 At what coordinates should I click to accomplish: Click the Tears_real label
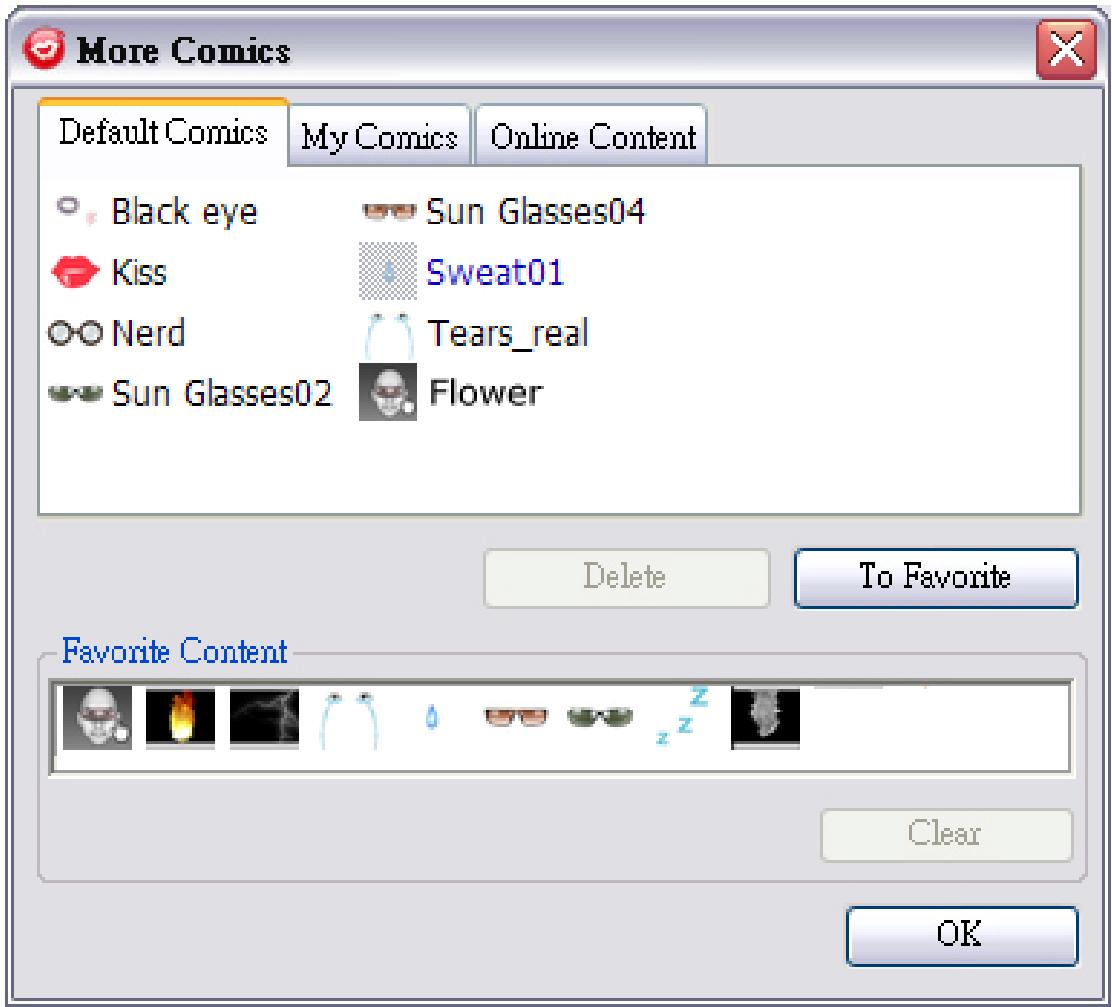pos(508,333)
